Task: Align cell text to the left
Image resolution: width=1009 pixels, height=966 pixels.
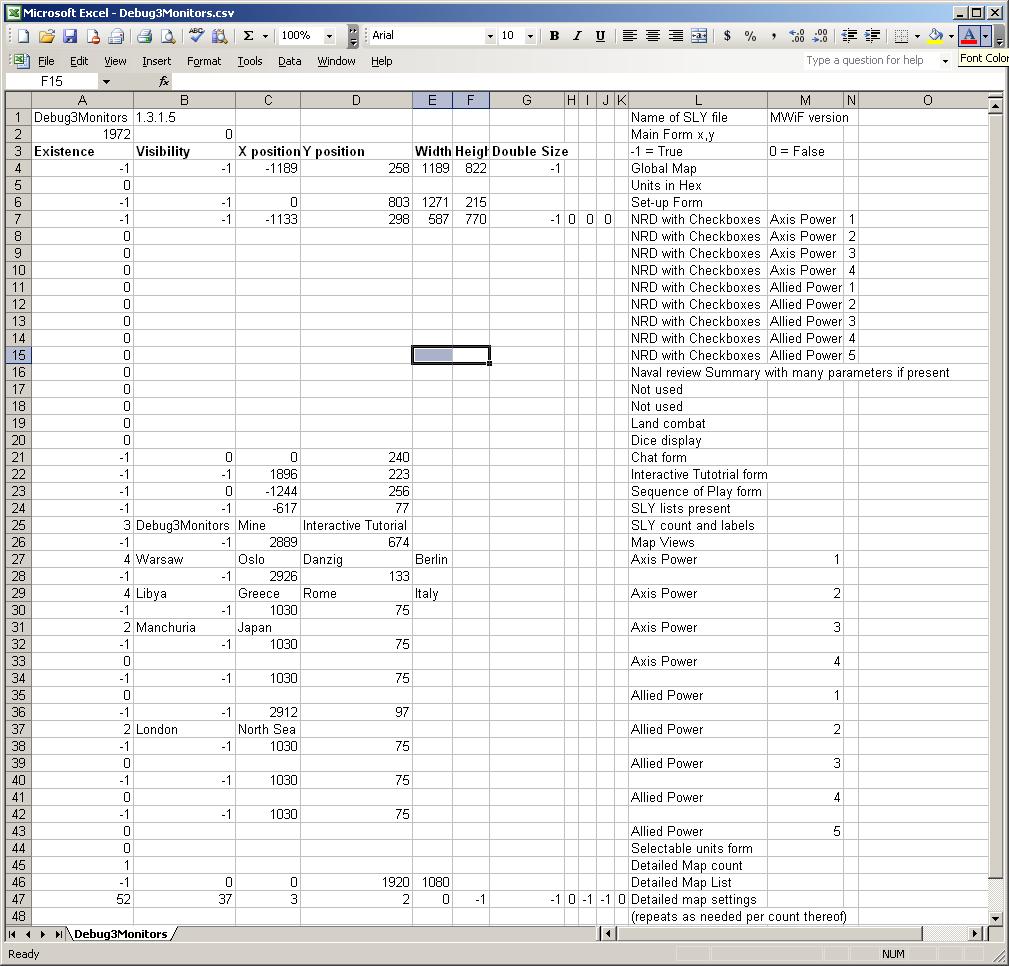Action: pyautogui.click(x=629, y=36)
